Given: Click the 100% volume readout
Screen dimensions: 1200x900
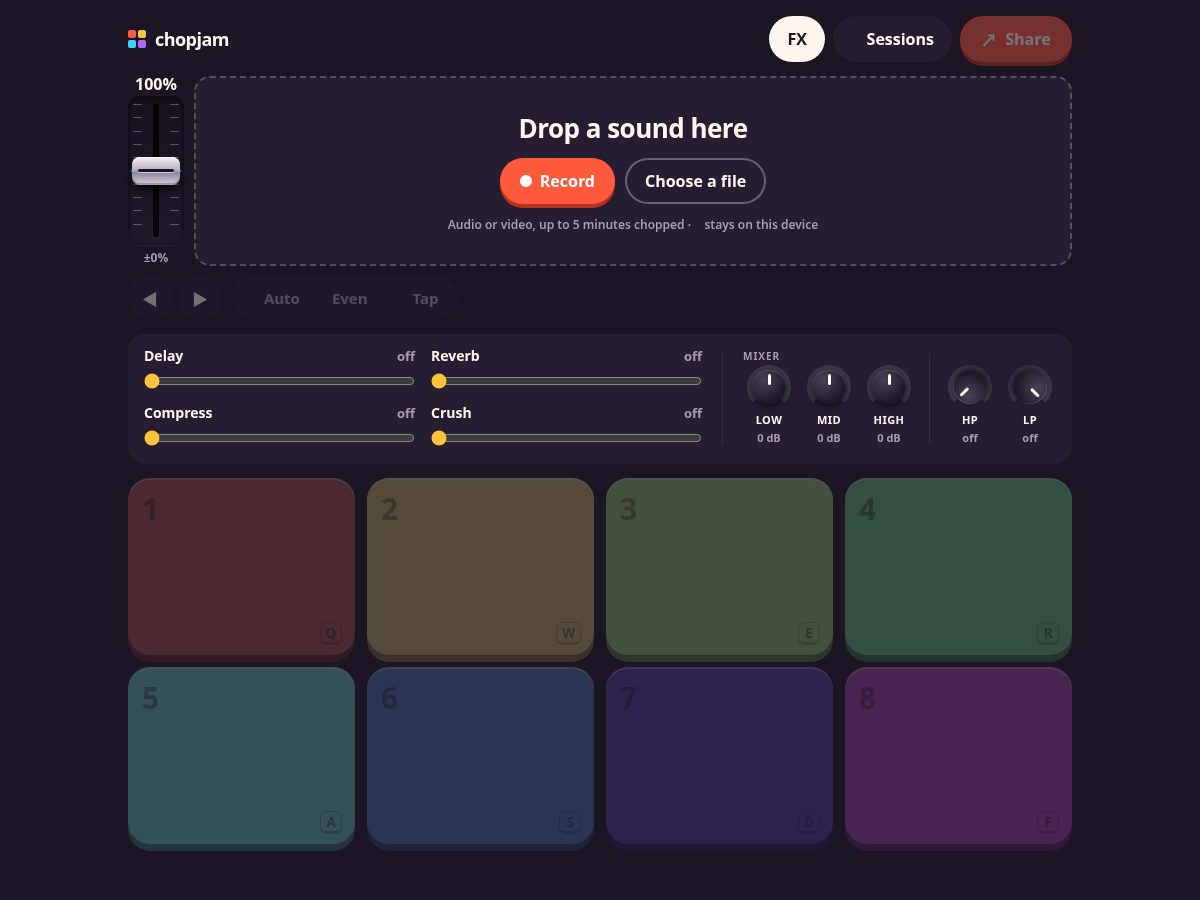Looking at the screenshot, I should tap(156, 84).
